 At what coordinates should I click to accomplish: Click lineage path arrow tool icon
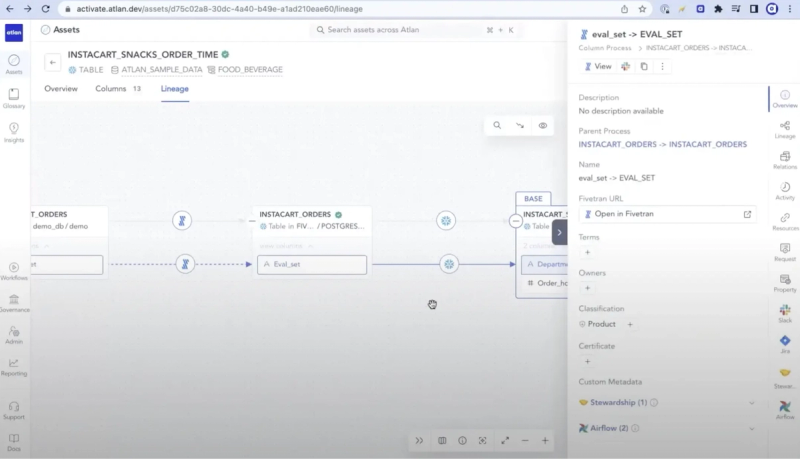(x=520, y=125)
